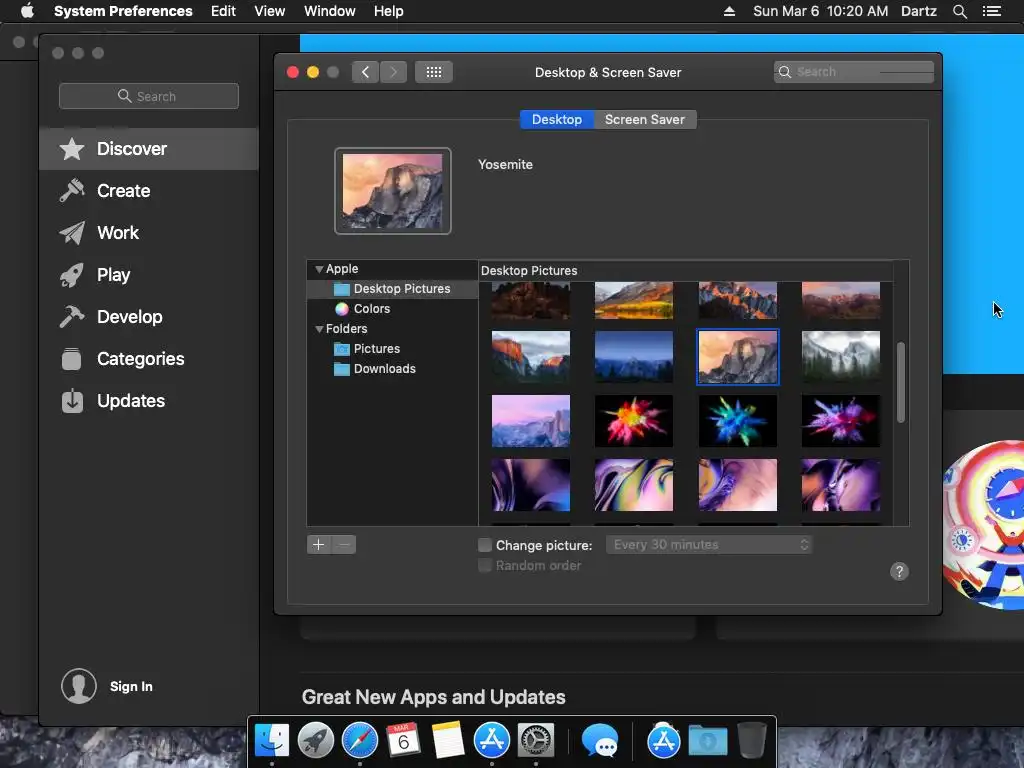
Task: Remove folder with the minus button
Action: point(344,545)
